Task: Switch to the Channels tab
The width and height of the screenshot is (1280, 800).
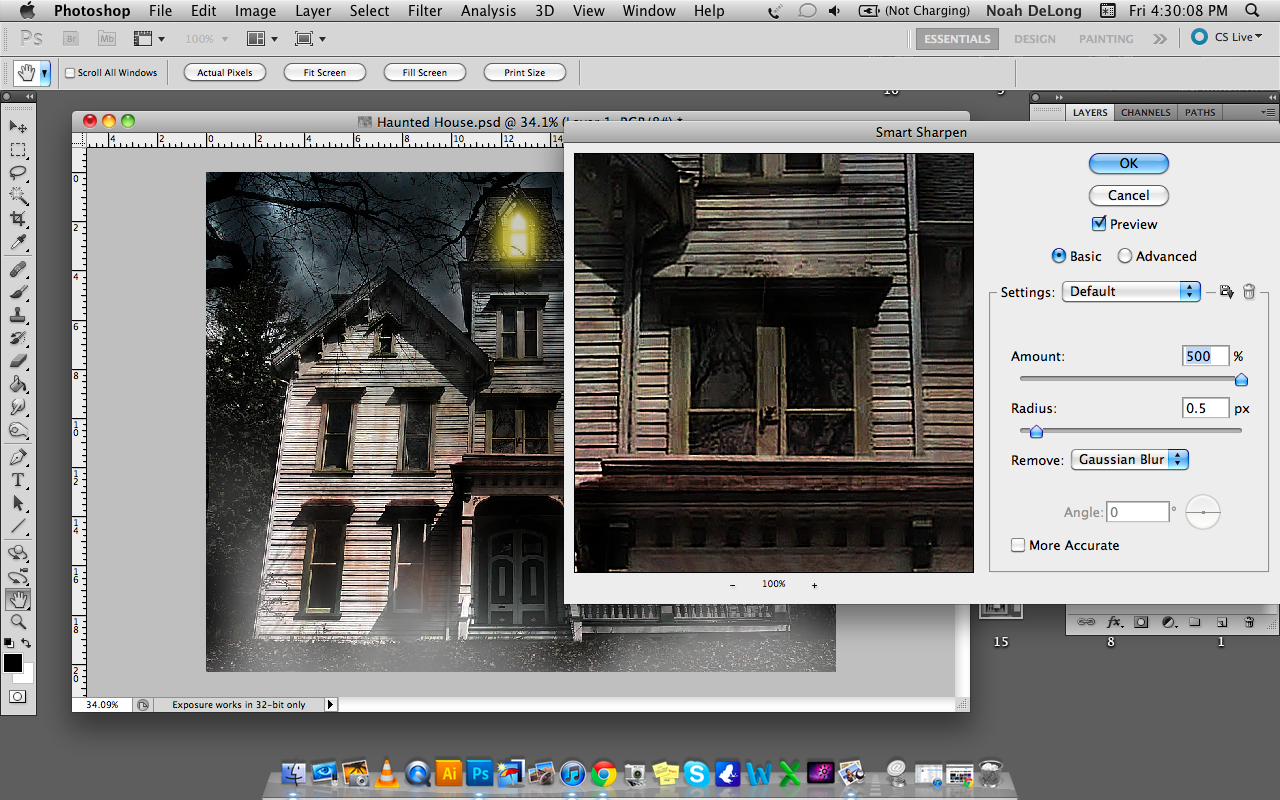Action: (x=1145, y=112)
